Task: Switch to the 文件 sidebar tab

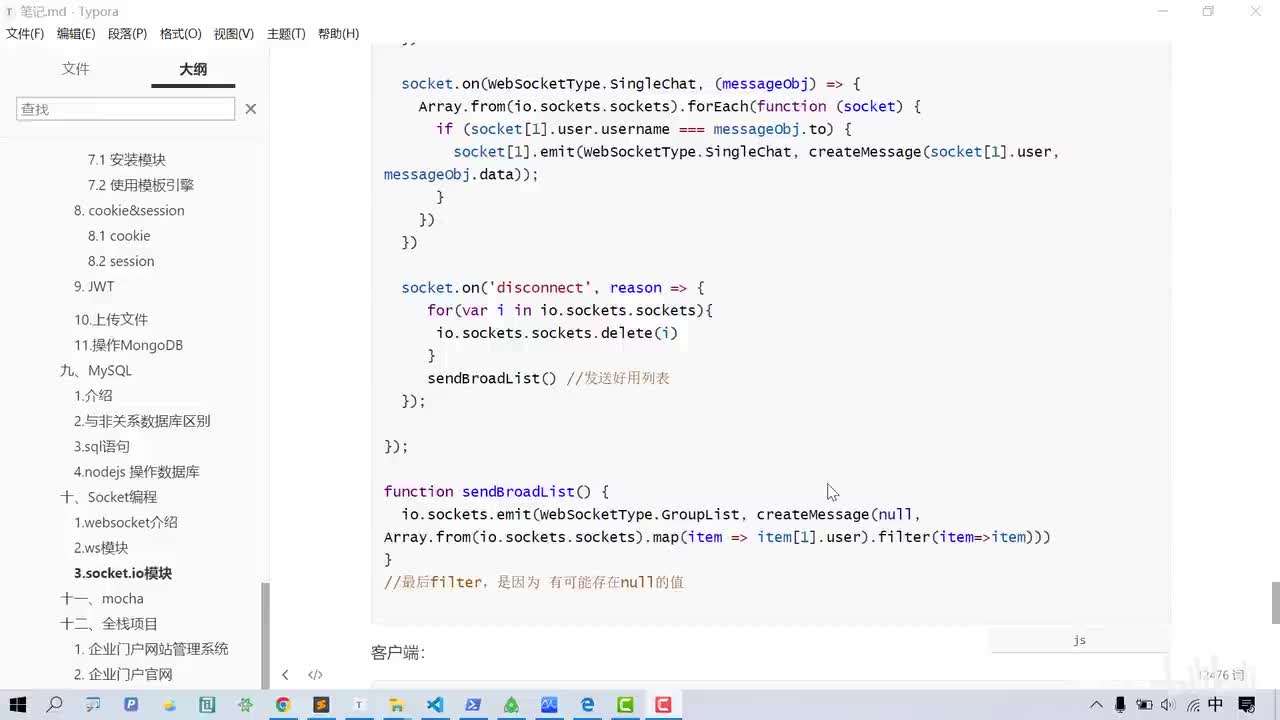Action: [75, 69]
